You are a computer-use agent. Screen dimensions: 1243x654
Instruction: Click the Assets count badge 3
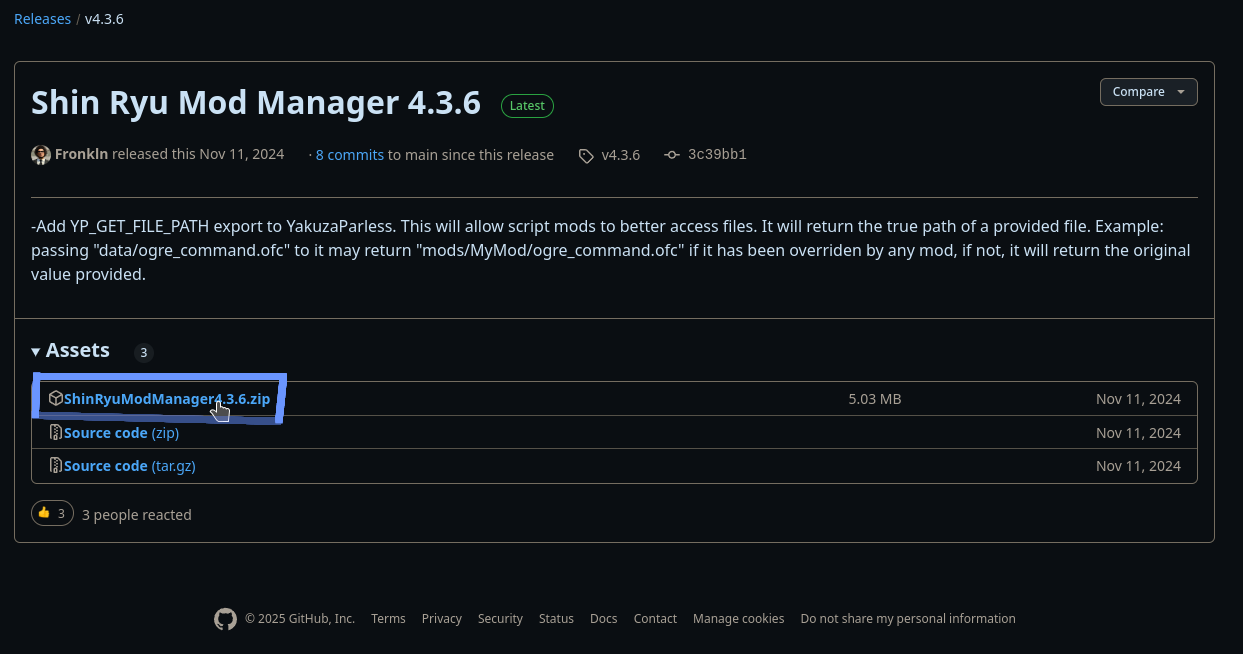click(144, 353)
